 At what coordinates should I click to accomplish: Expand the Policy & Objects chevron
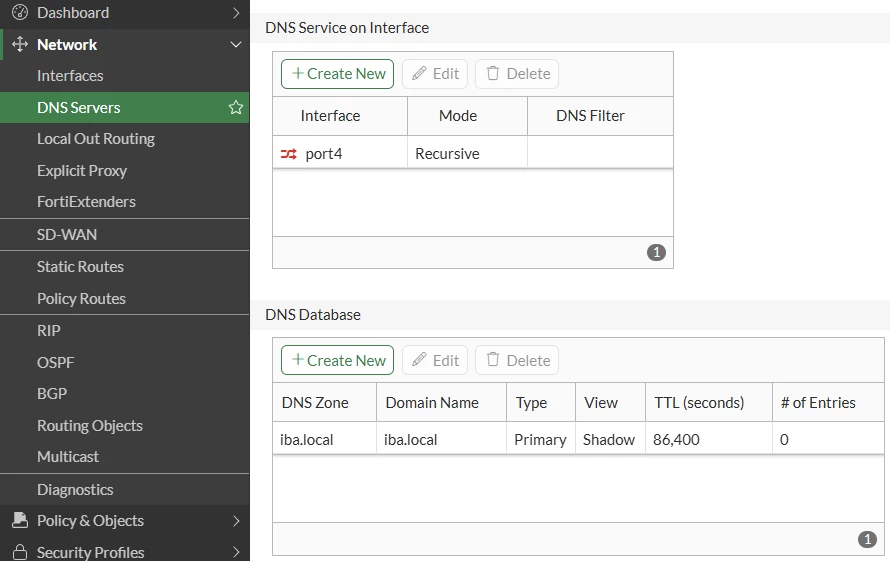click(236, 521)
